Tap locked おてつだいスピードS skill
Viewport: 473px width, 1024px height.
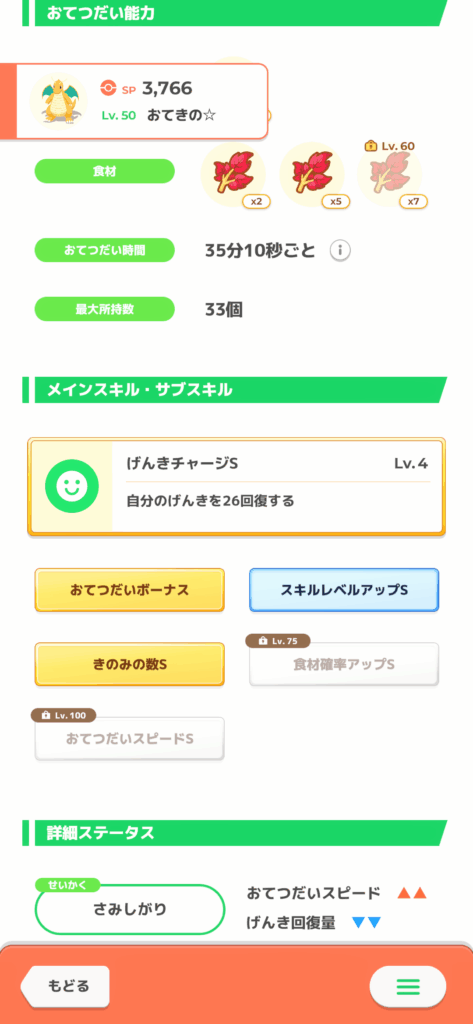(129, 739)
